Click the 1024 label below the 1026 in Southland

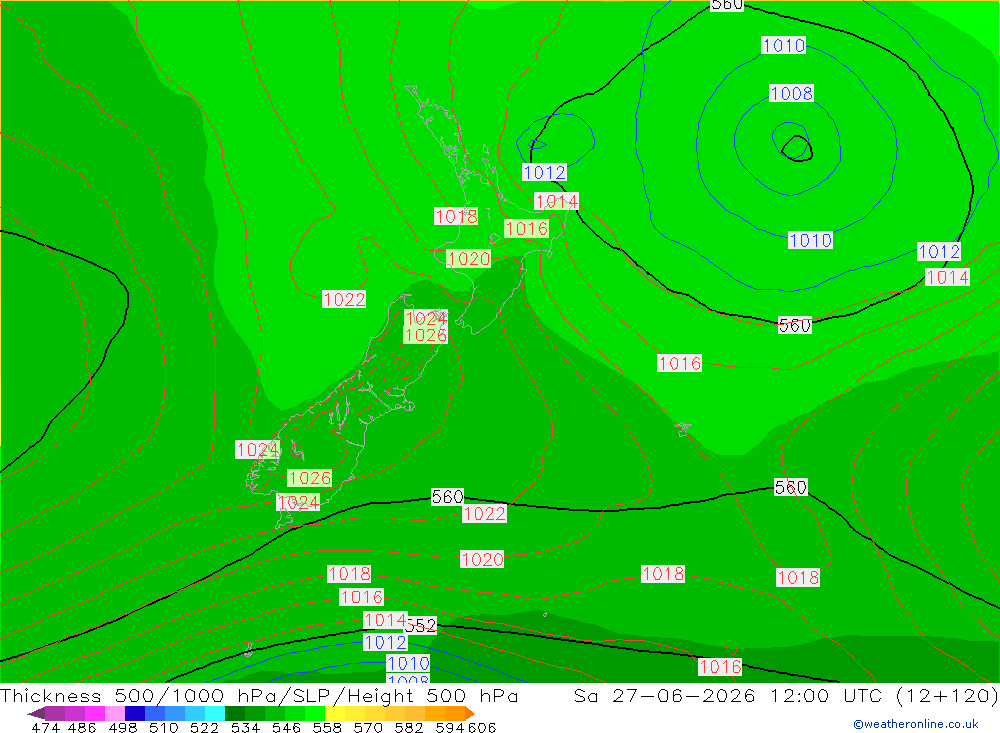click(298, 503)
